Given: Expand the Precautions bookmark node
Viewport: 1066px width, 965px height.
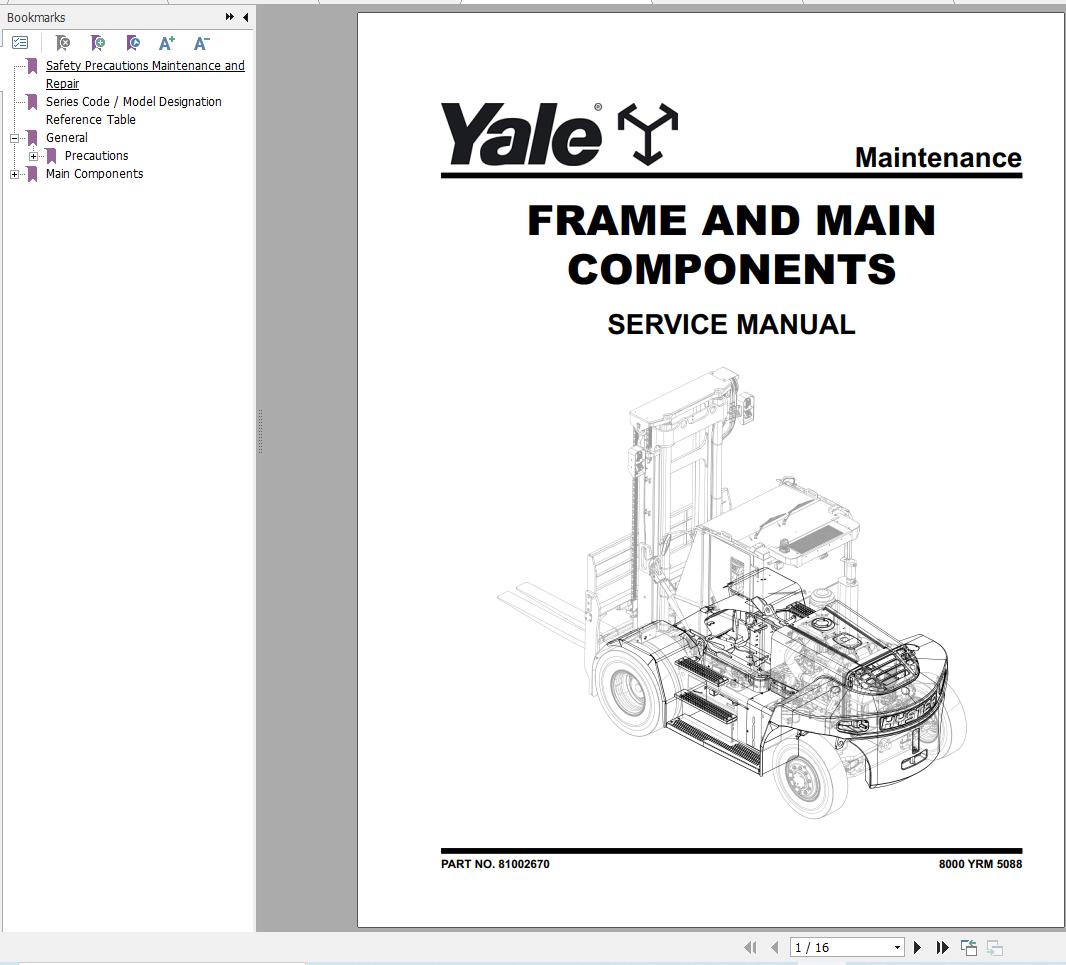Looking at the screenshot, I should click(x=33, y=156).
